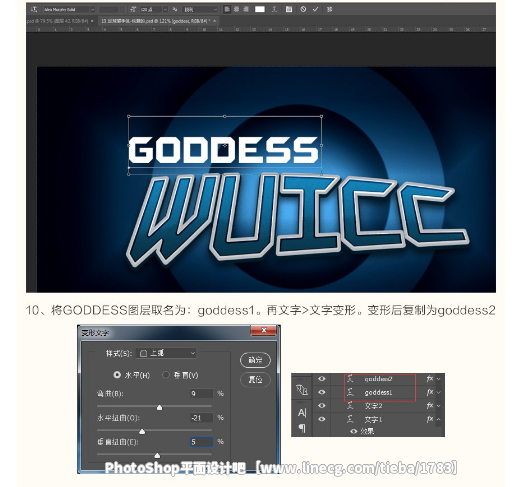Select the horizontal (H) radio button
The height and width of the screenshot is (487, 513).
click(x=117, y=375)
